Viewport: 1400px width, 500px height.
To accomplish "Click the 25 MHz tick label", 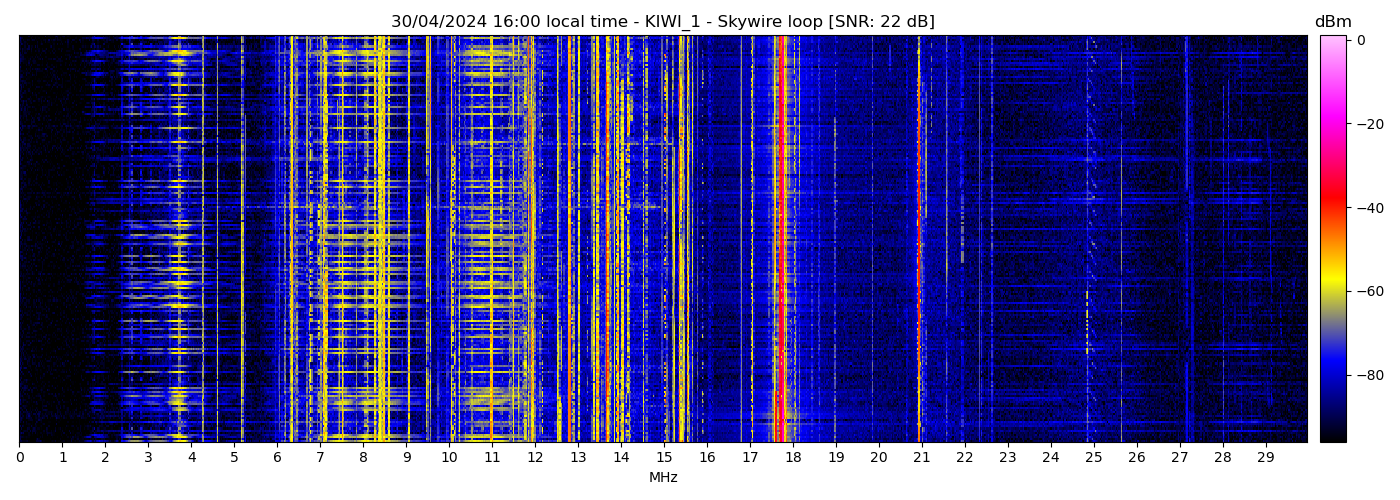I will pos(1093,457).
